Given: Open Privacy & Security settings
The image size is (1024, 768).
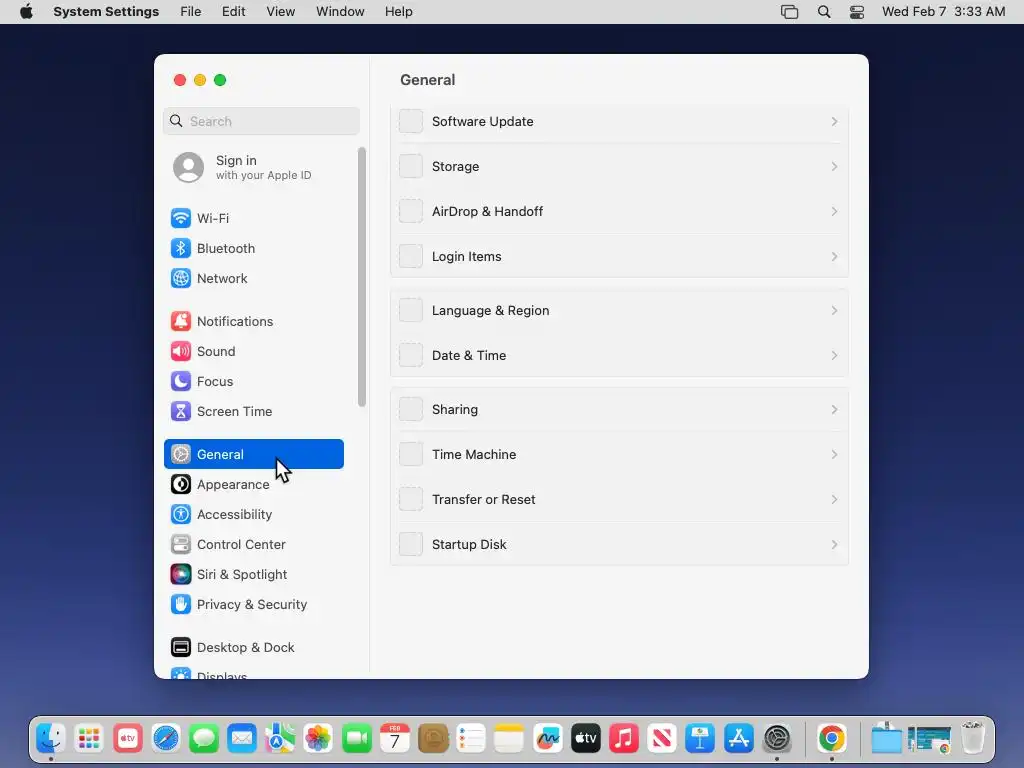Looking at the screenshot, I should [253, 605].
